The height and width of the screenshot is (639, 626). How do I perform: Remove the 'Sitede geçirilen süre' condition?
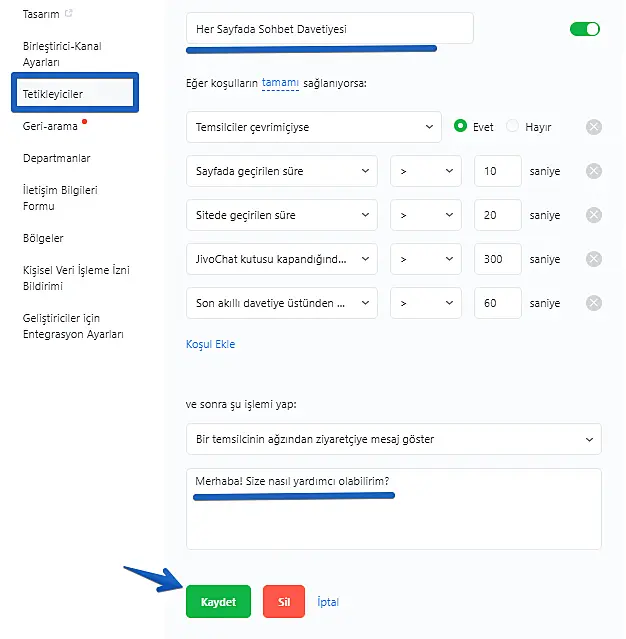pos(593,215)
